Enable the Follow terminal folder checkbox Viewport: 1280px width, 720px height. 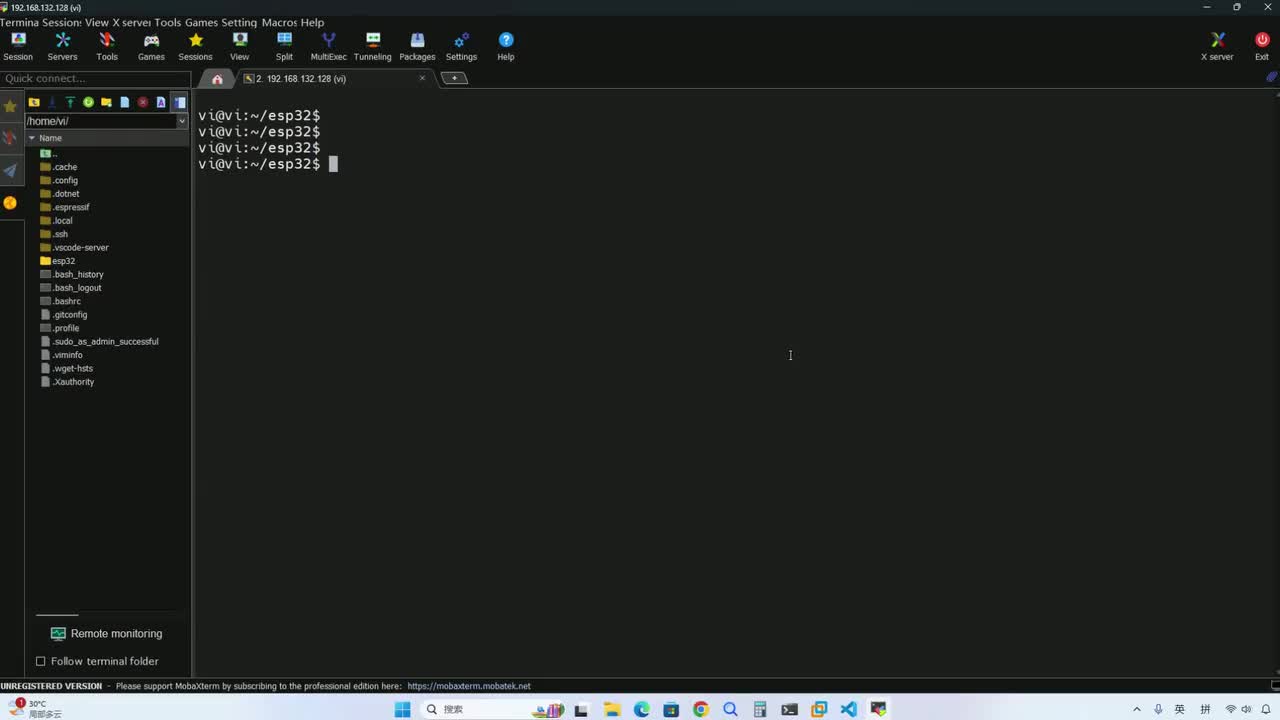[x=41, y=661]
